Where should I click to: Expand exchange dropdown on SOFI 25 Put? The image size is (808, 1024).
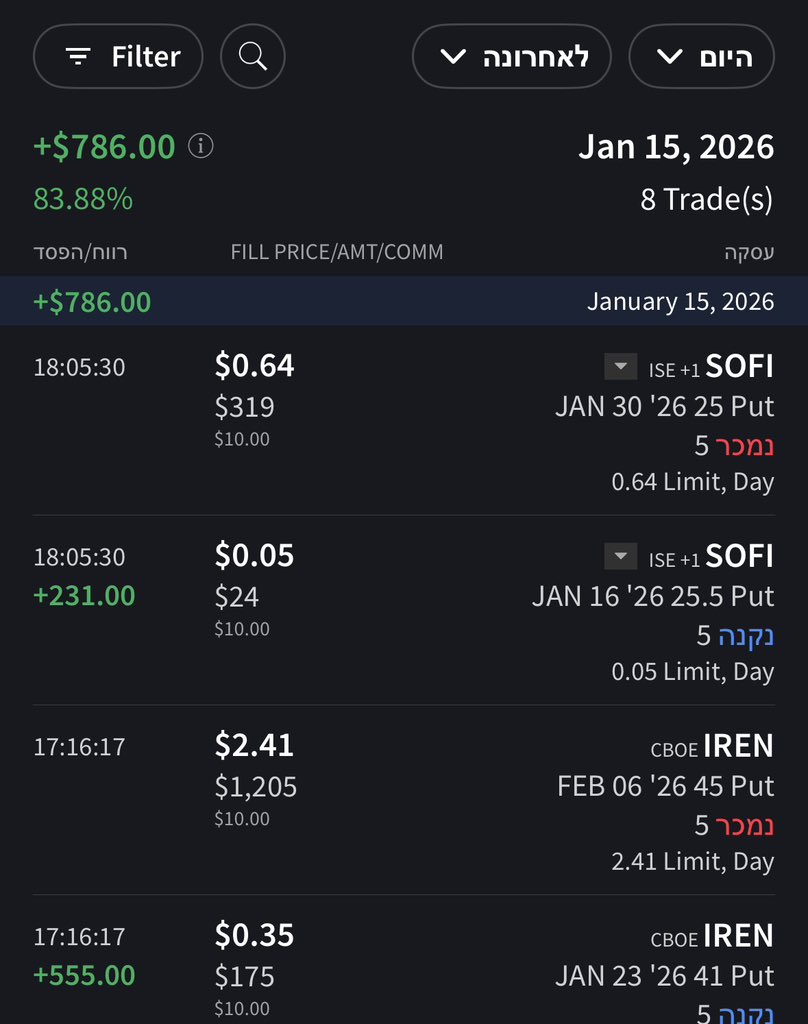click(x=620, y=367)
